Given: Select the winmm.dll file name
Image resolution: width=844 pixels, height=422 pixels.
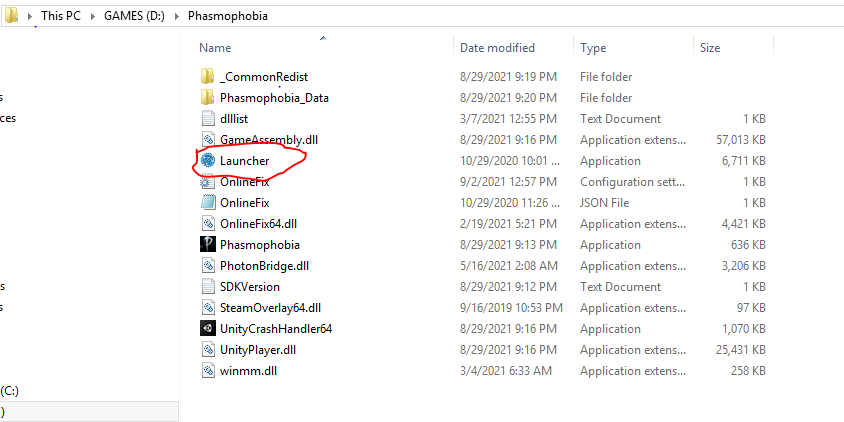Looking at the screenshot, I should coord(249,371).
